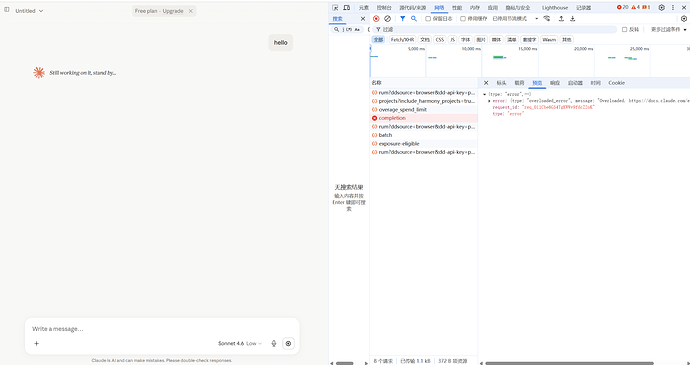Check the 反转 invert filter checkbox
Viewport: 690px width, 365px height.
point(624,29)
